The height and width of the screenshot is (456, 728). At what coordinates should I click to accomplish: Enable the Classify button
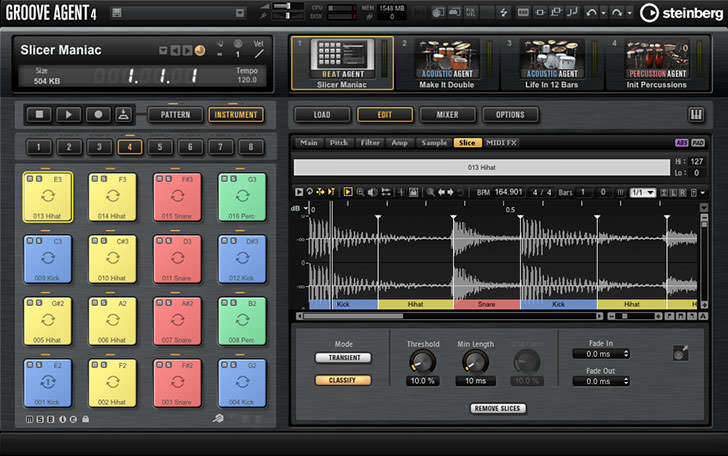343,380
